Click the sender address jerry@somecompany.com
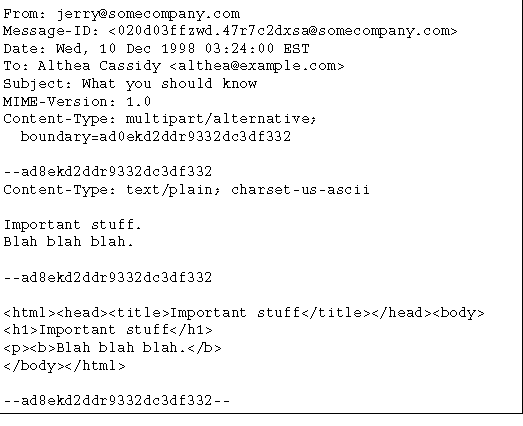 coord(148,14)
